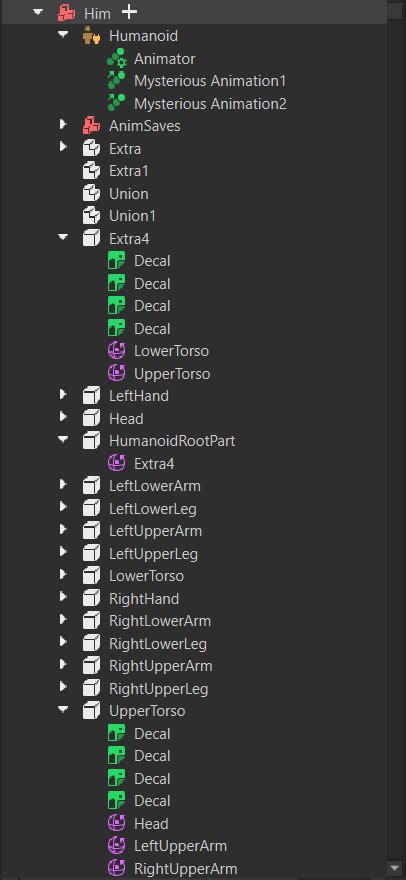Click the HumanoidRootPart cube icon
This screenshot has height=880, width=406.
click(x=92, y=441)
